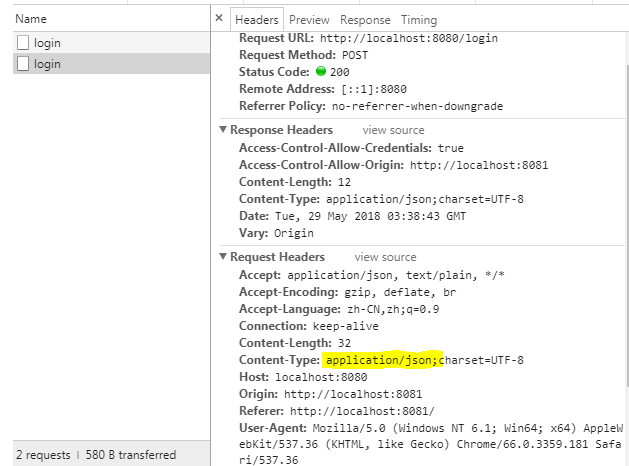Switch to the Headers tab
The image size is (629, 466).
256,20
